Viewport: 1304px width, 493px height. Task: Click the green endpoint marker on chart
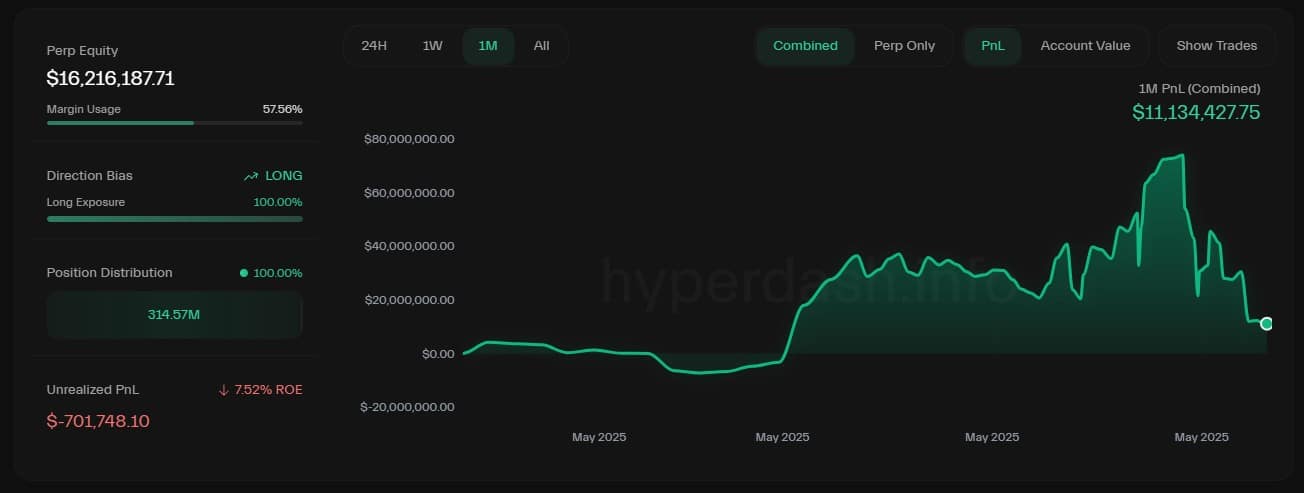[x=1267, y=323]
